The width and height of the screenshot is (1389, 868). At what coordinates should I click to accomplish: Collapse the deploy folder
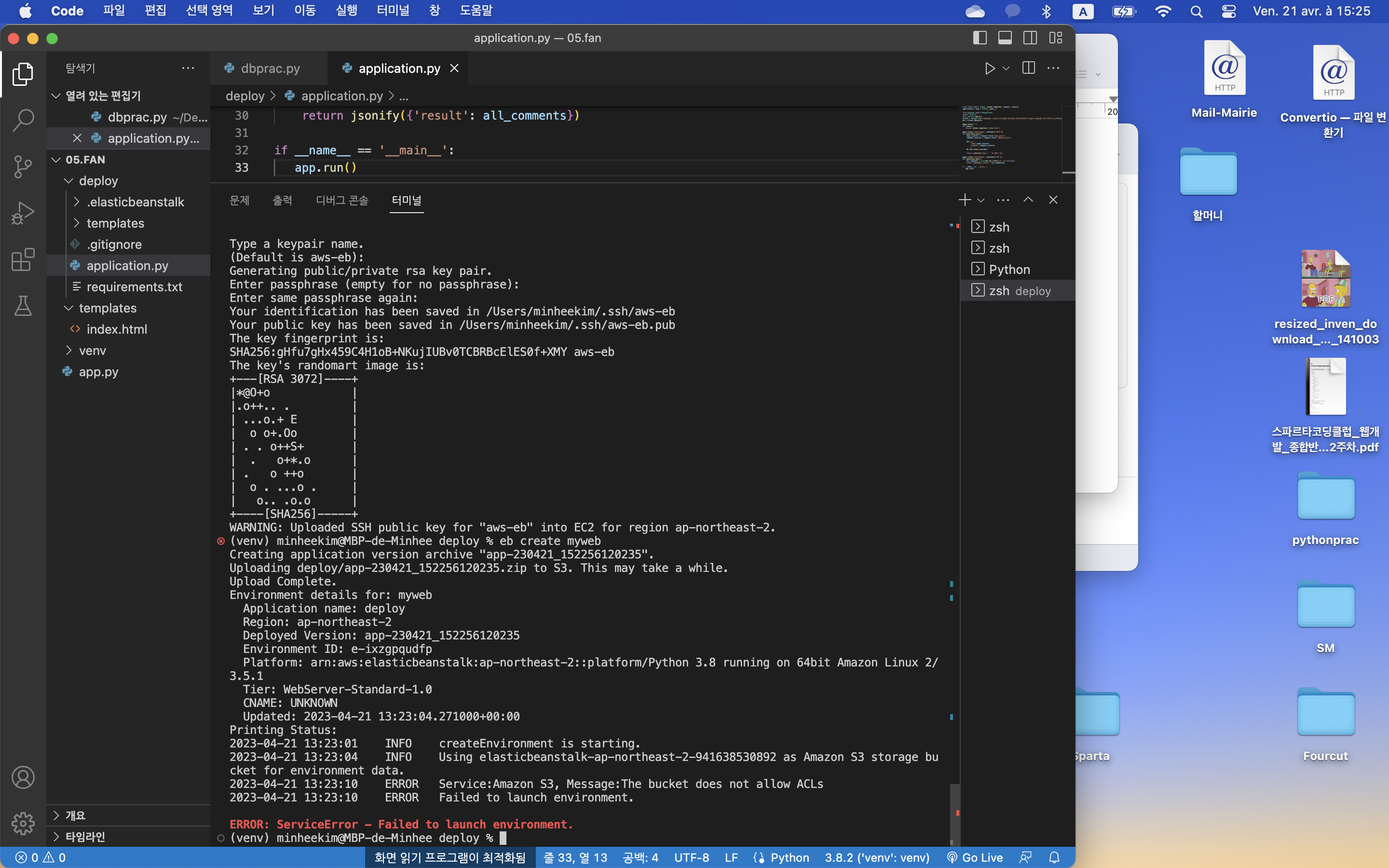point(68,181)
